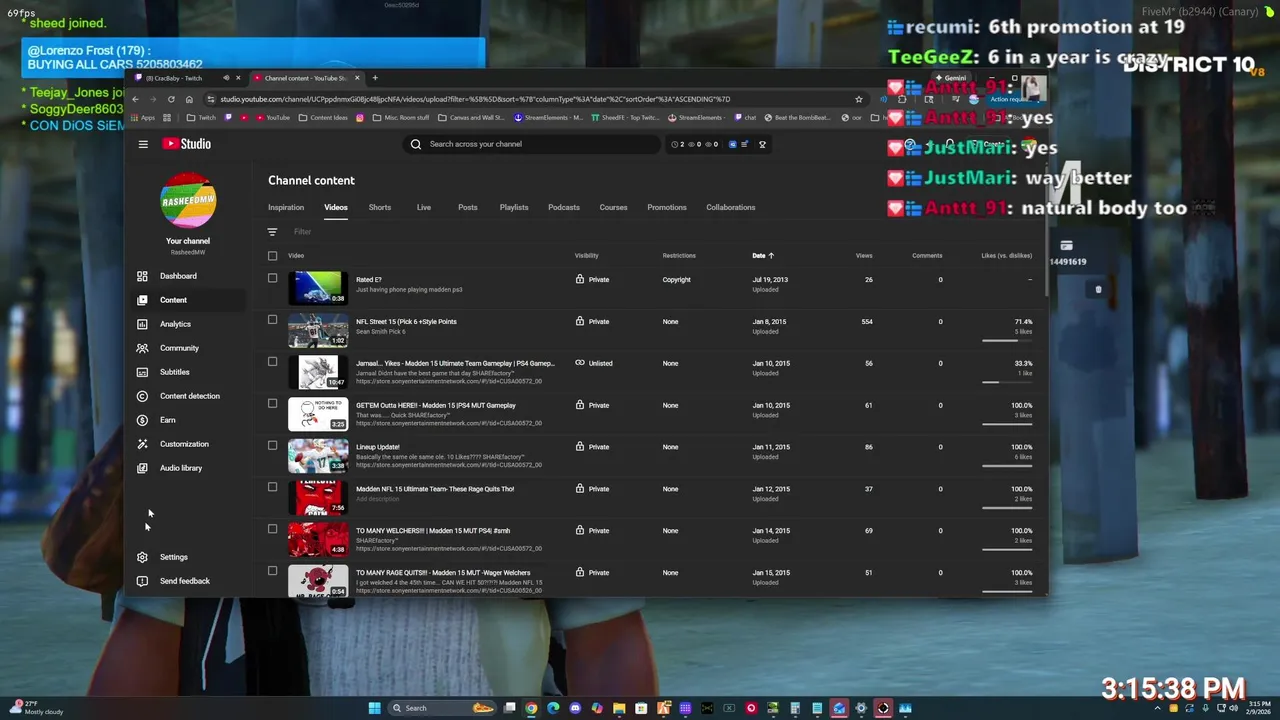Open visibility setting for 'Rated E?' video
Image resolution: width=1280 pixels, height=720 pixels.
593,280
